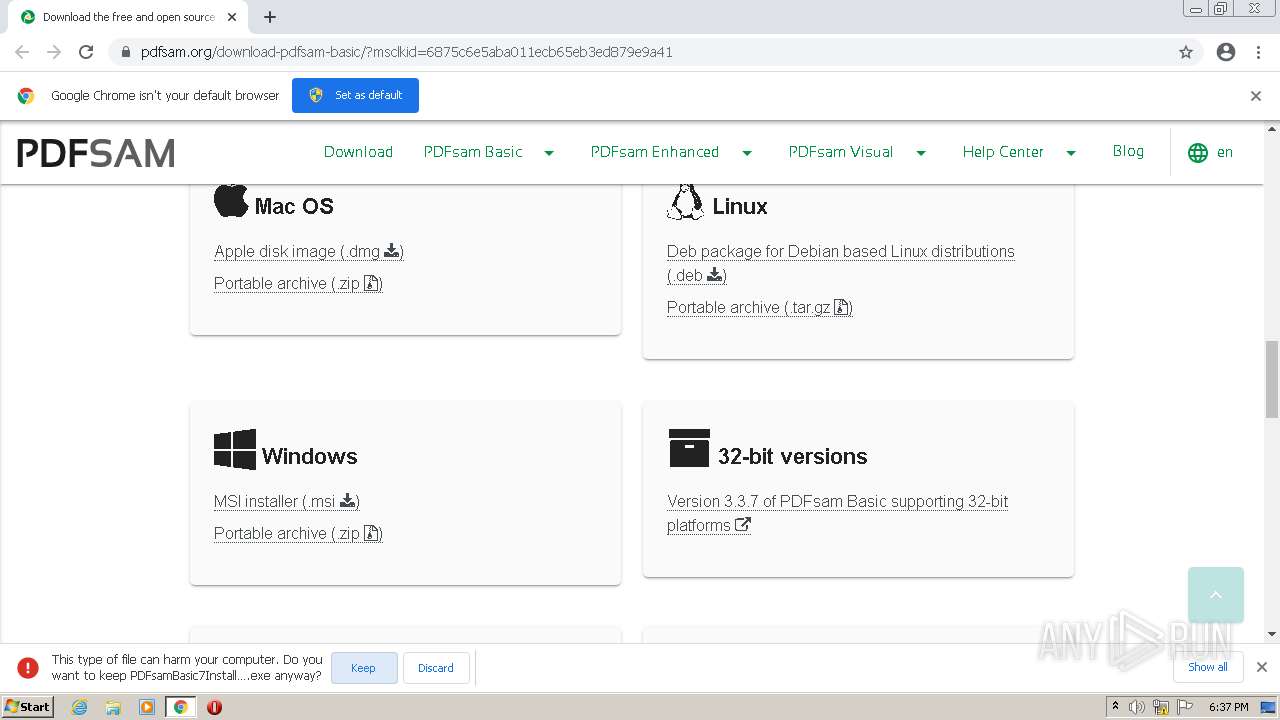
Task: Expand the Help Center dropdown arrow
Action: [x=1071, y=153]
